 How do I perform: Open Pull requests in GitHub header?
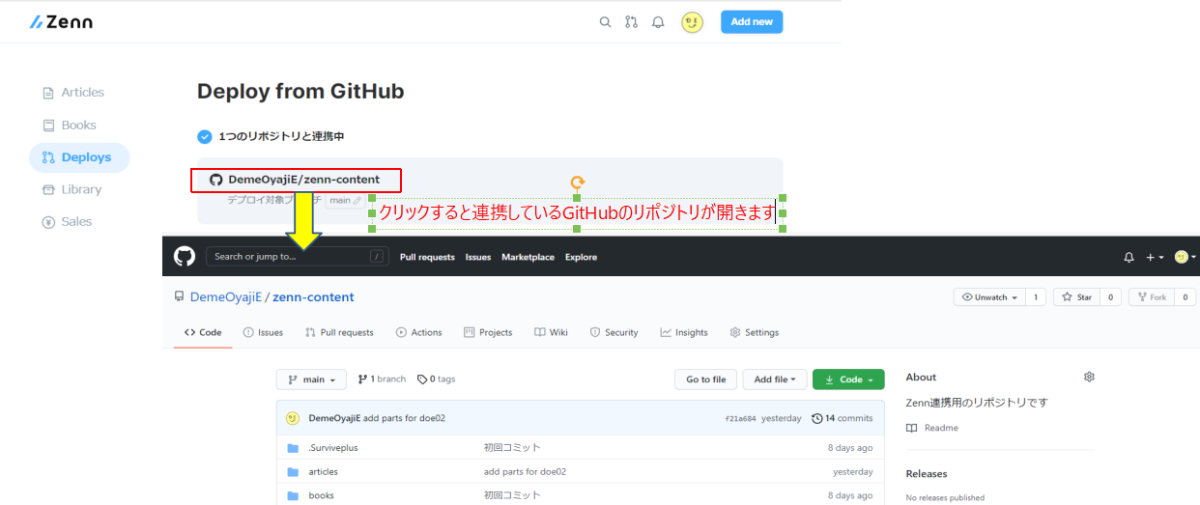tap(427, 257)
